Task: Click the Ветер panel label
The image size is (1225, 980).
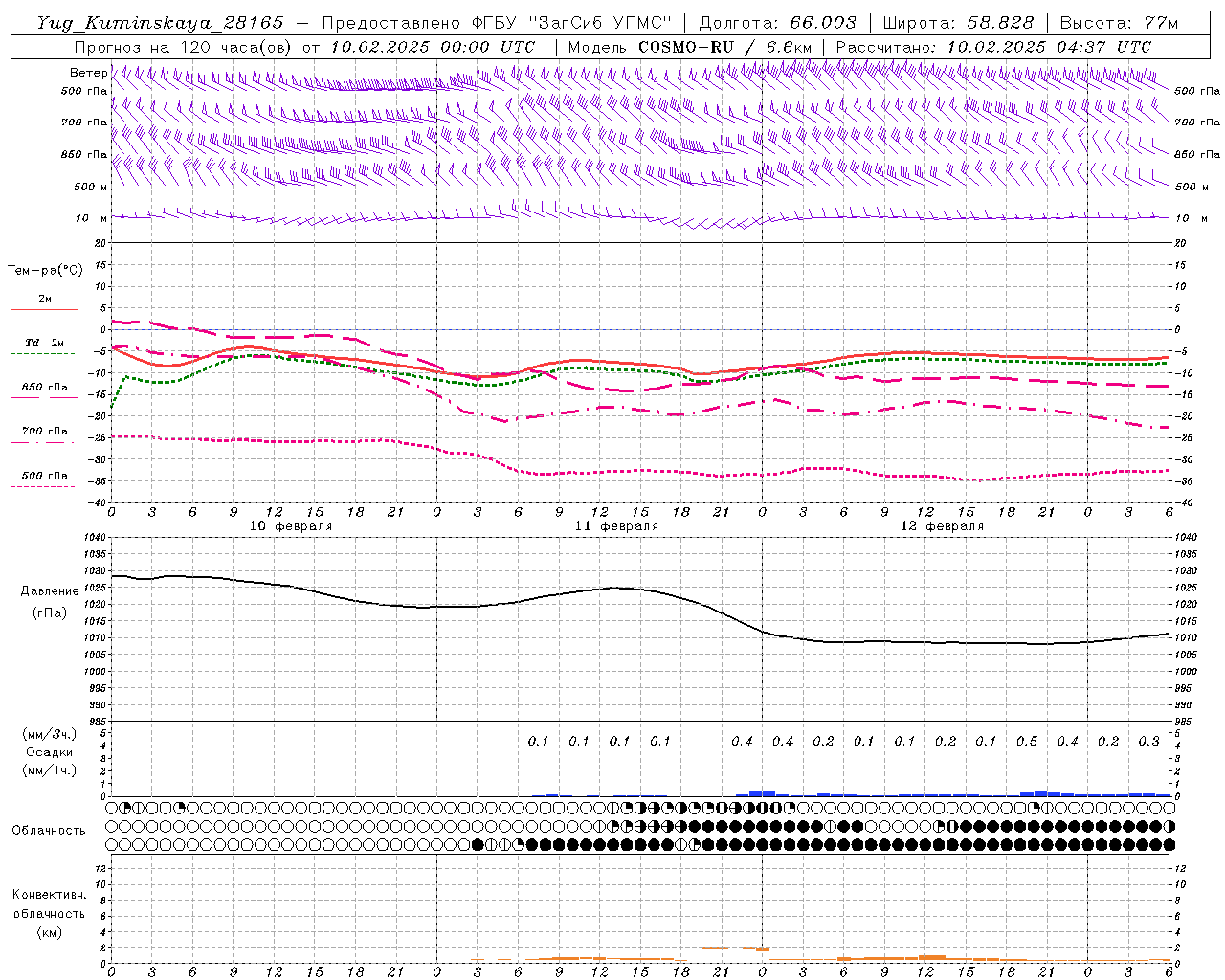Action: pos(88,73)
